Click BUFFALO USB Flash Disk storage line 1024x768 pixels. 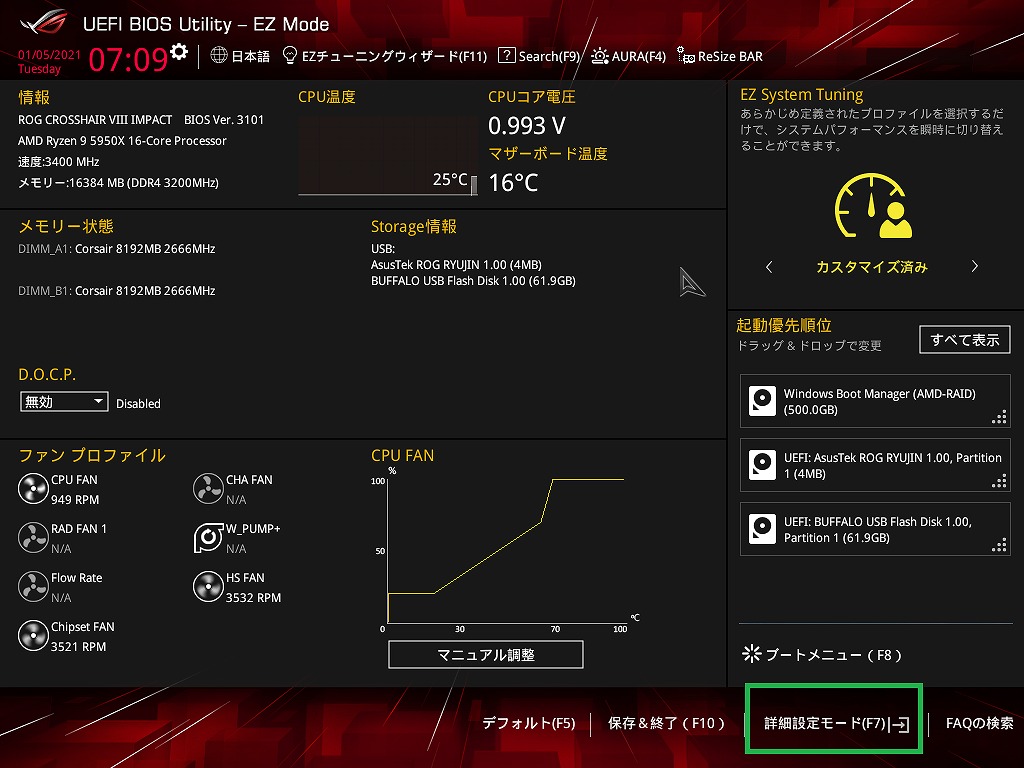473,281
